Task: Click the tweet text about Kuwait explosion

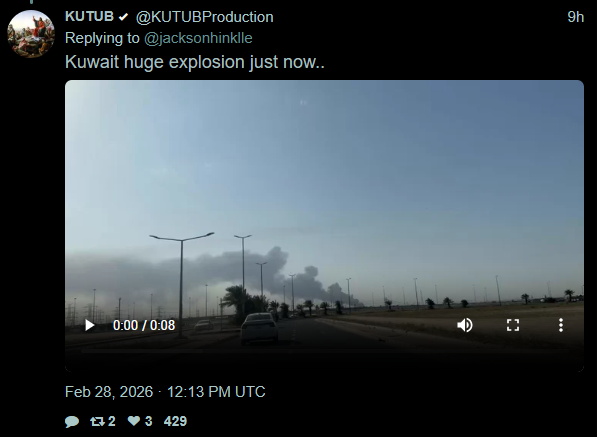Action: pyautogui.click(x=195, y=62)
